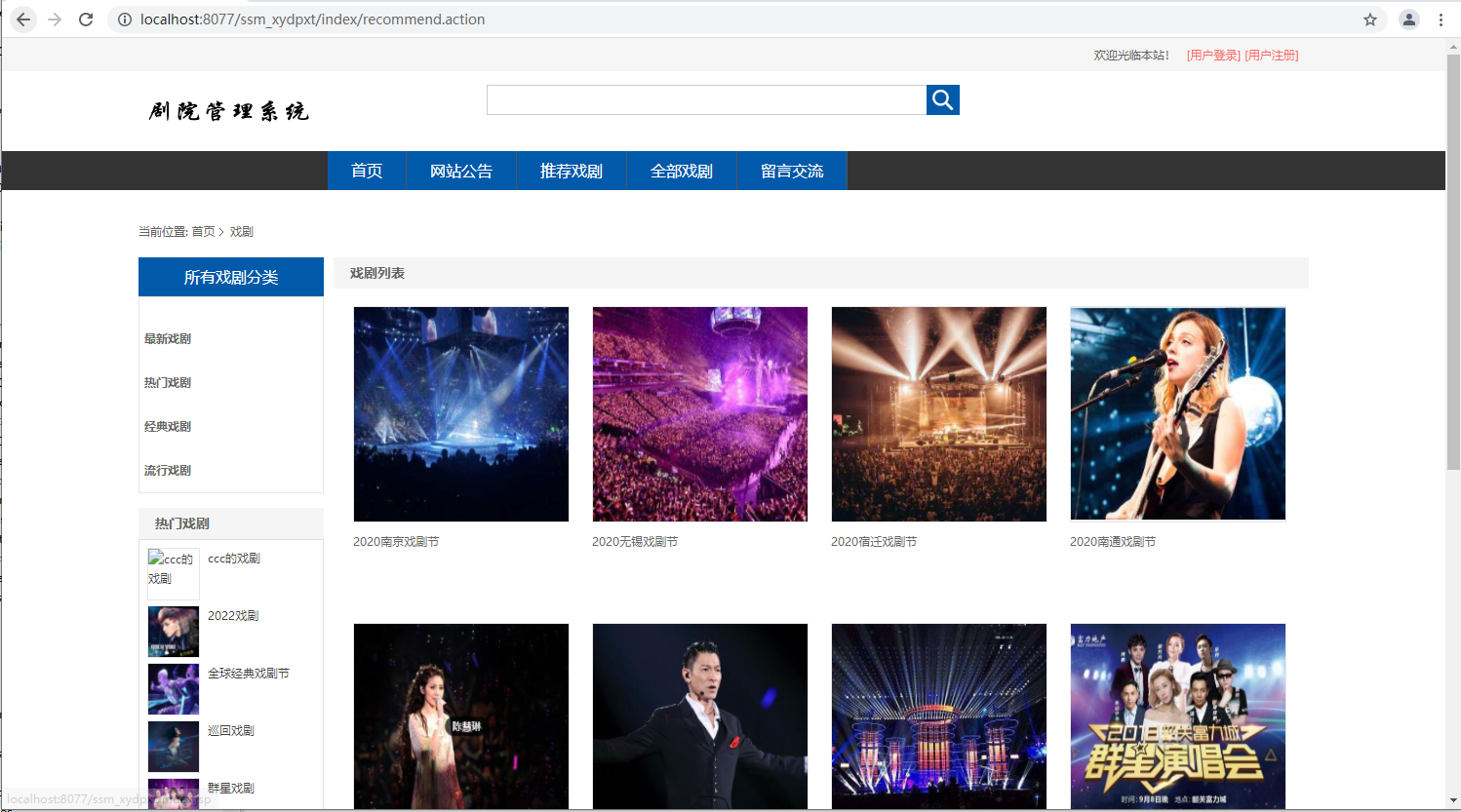Open the 巡回戏剧 small thumbnail

(174, 747)
